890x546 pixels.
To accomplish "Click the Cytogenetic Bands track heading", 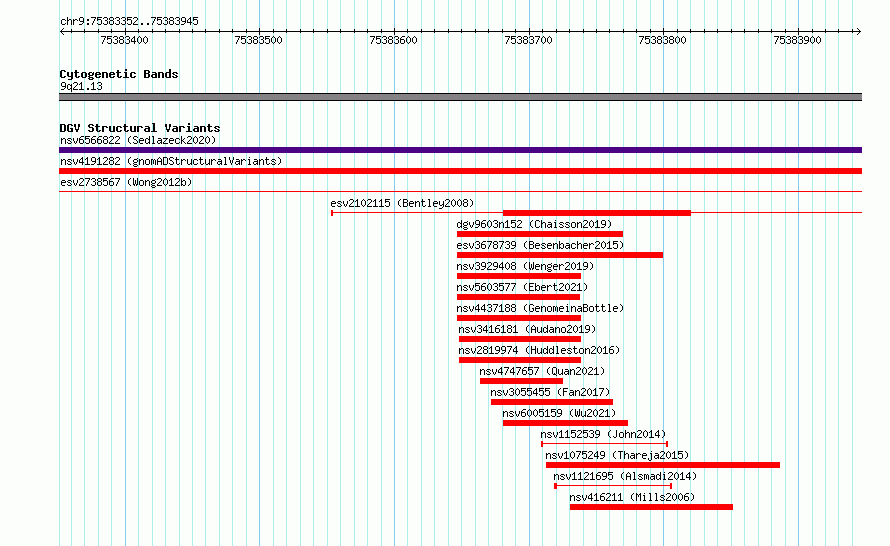I will point(119,74).
